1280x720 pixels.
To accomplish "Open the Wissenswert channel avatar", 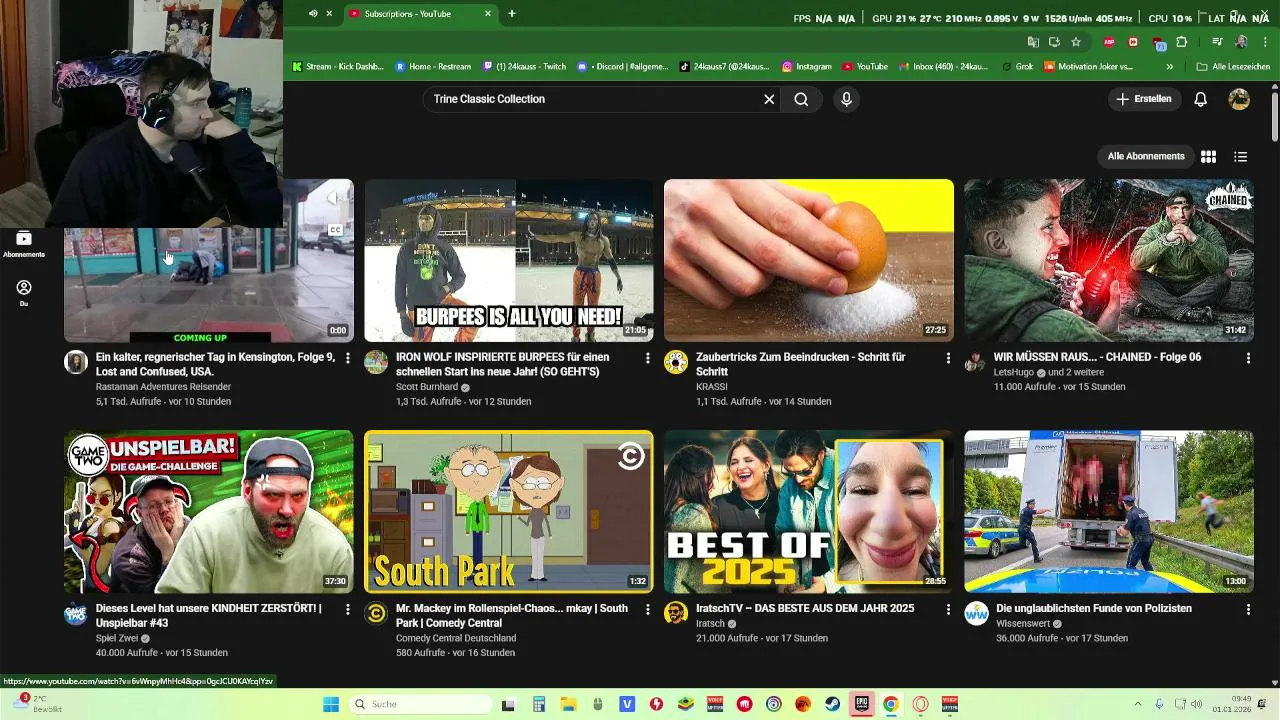I will coord(976,613).
